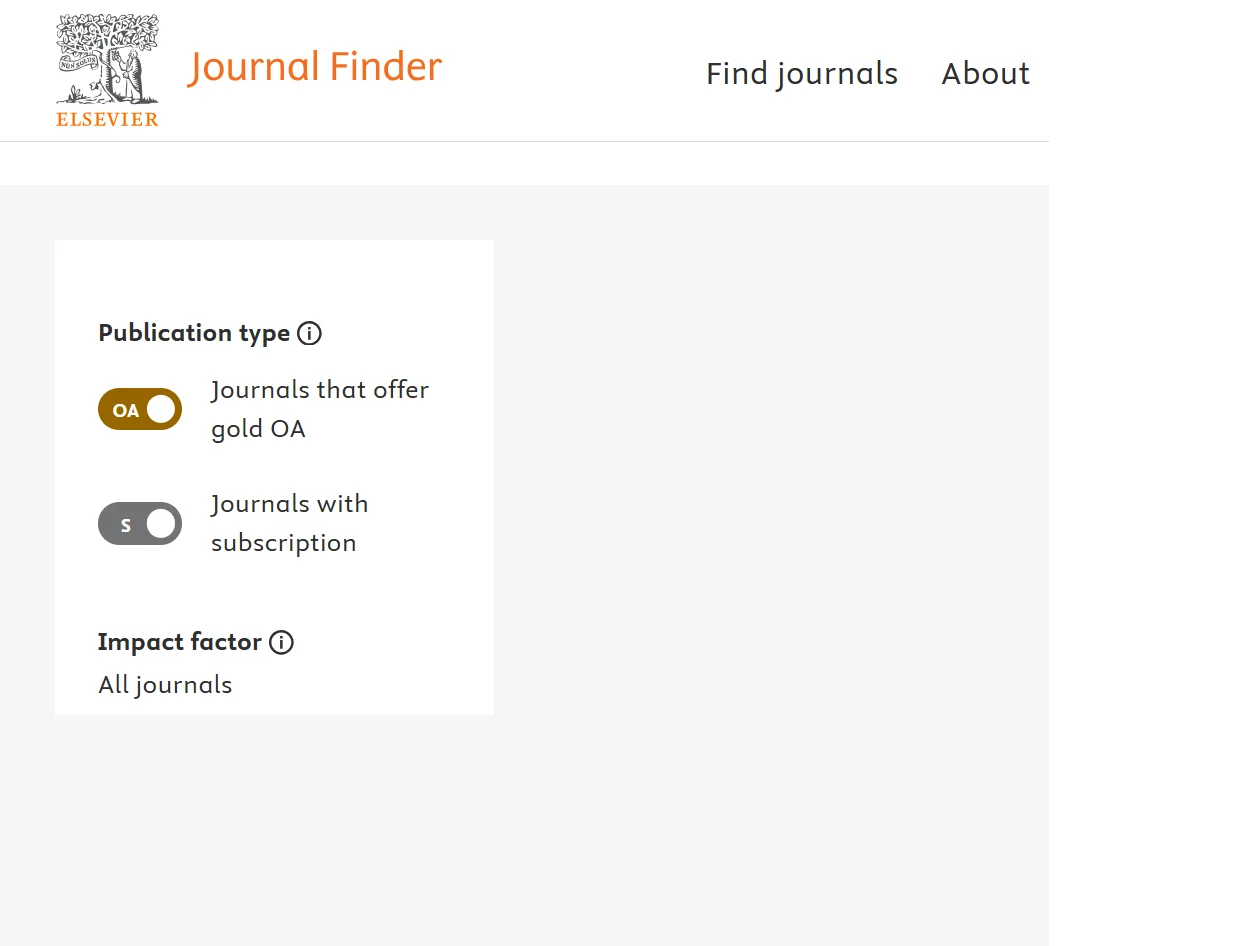This screenshot has height=946, width=1260.
Task: Click the Publication type heading
Action: 194,333
